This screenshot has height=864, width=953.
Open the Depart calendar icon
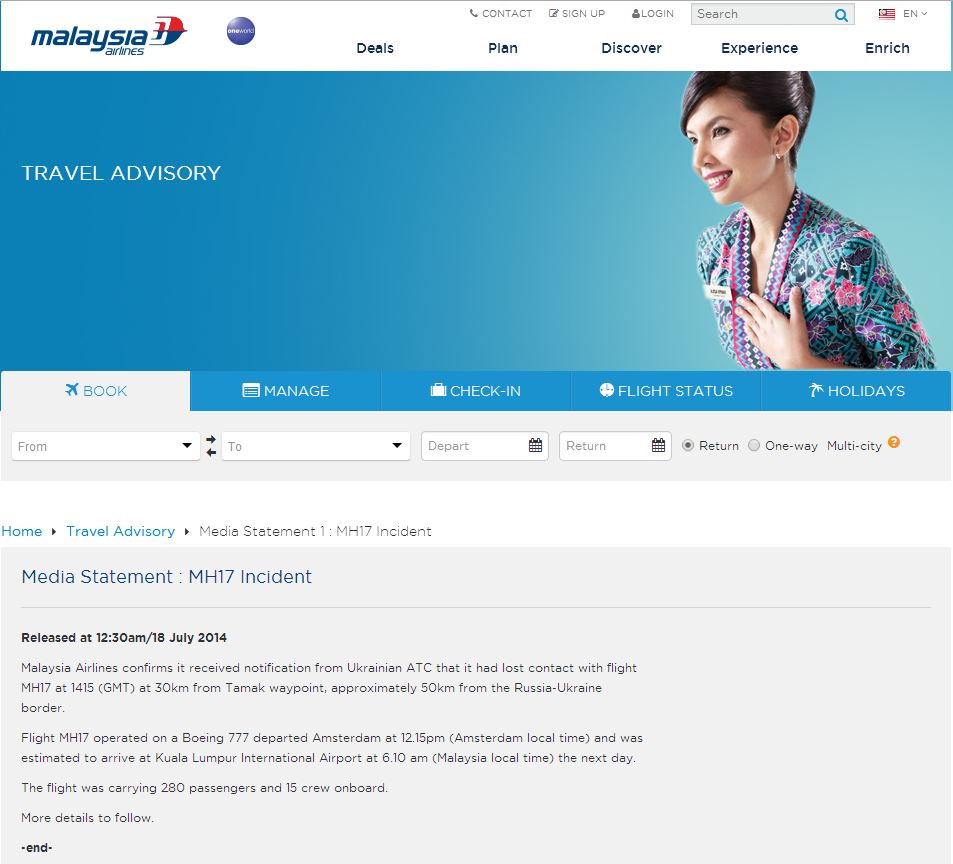tap(536, 446)
